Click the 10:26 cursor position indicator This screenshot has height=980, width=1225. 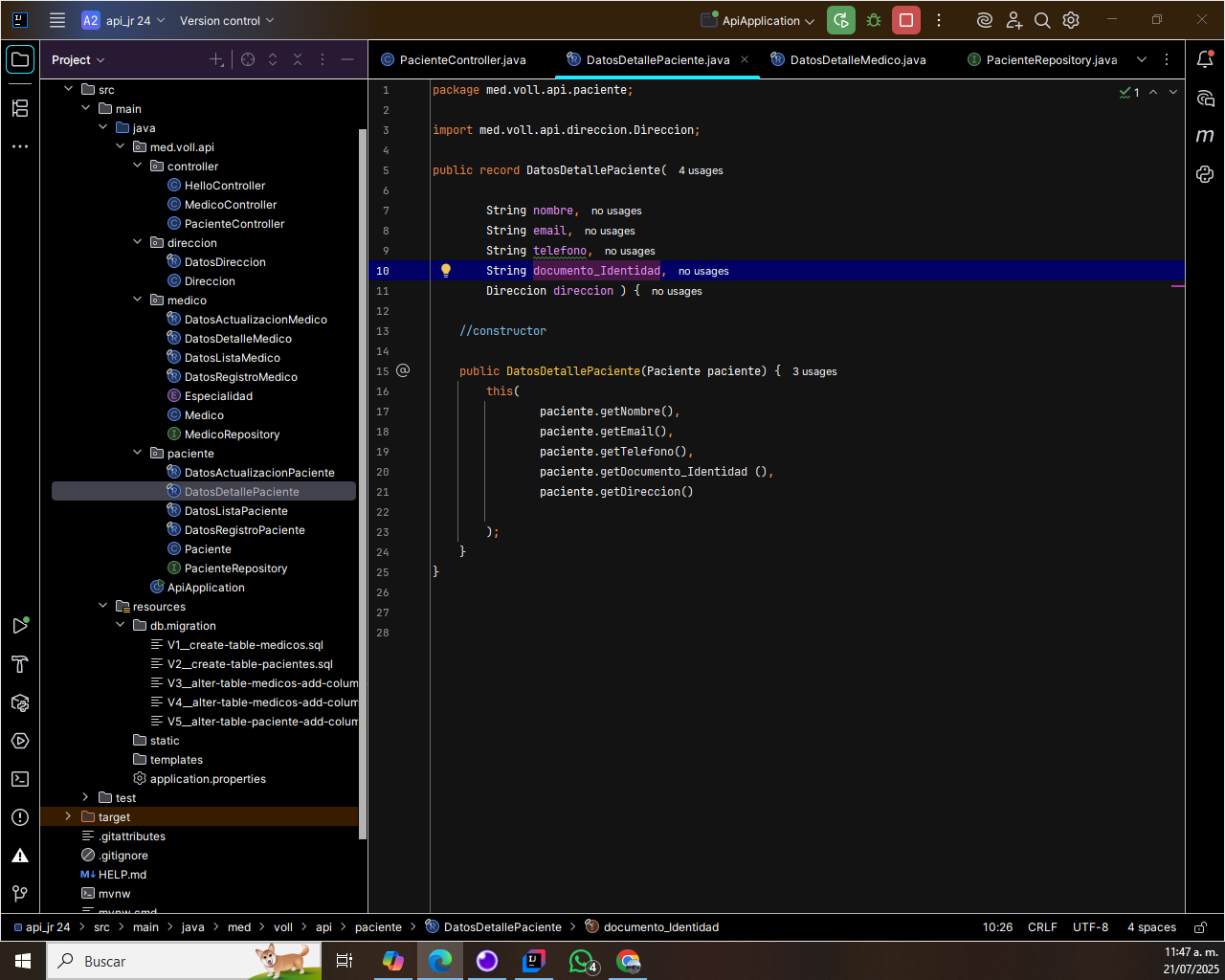point(997,927)
